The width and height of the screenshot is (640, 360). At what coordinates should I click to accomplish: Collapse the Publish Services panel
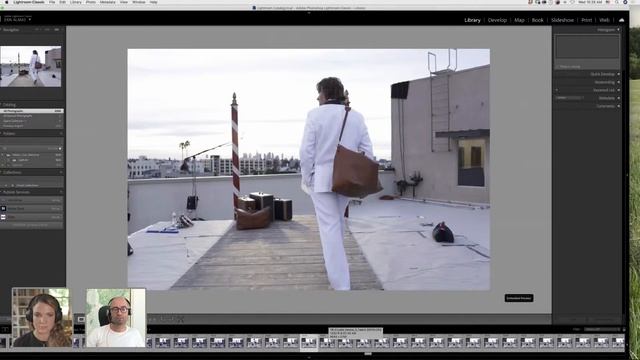[x=16, y=192]
